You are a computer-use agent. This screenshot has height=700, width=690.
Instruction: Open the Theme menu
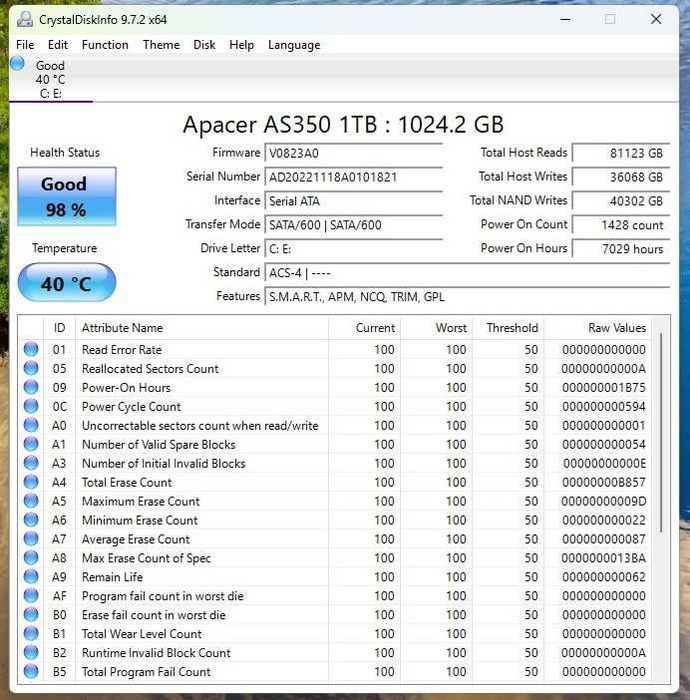coord(161,45)
